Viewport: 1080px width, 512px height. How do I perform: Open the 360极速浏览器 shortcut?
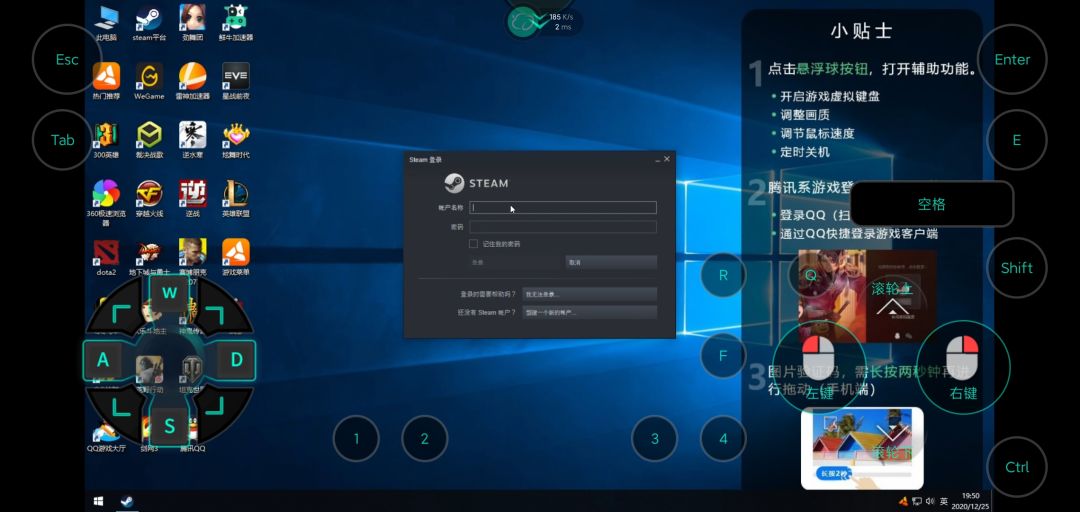pos(106,203)
